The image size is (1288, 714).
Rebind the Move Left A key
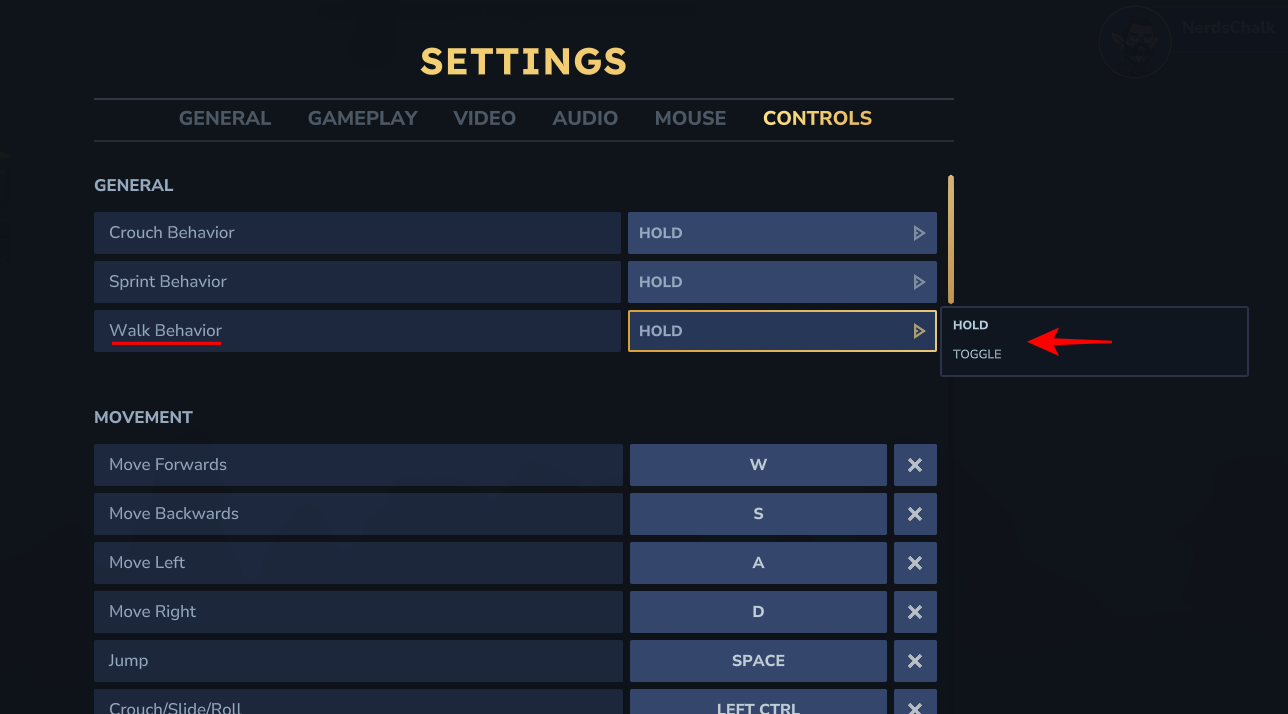pyautogui.click(x=758, y=563)
